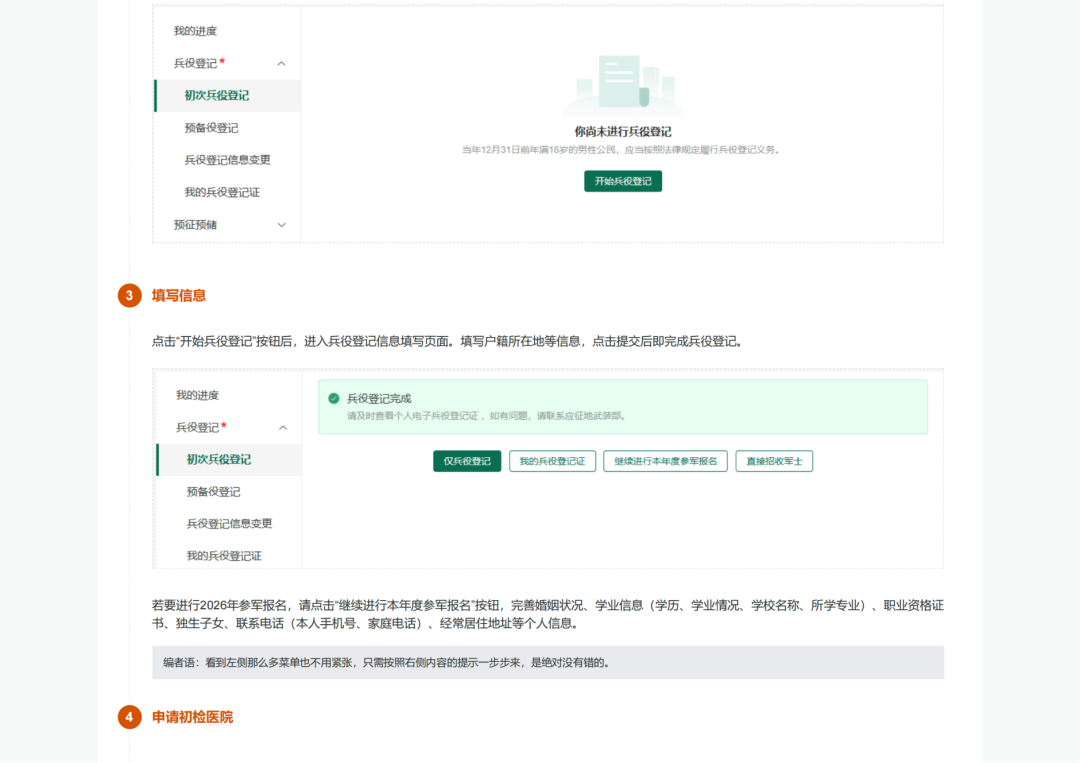Click the orange step 4 circle badge

[128, 714]
